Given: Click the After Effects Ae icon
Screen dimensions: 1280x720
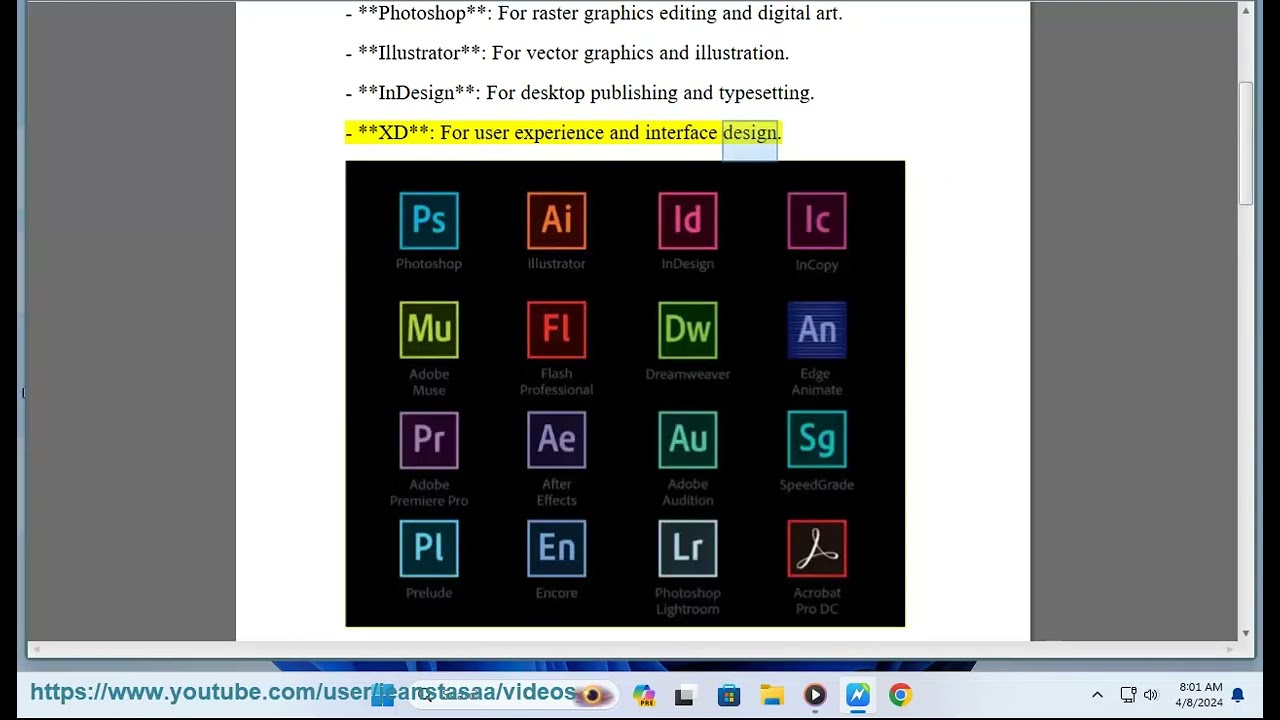Looking at the screenshot, I should coord(557,439).
